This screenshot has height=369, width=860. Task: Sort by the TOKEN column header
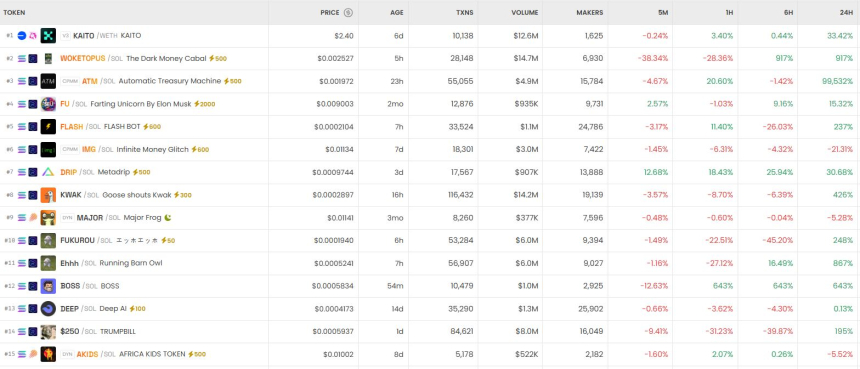[x=14, y=13]
